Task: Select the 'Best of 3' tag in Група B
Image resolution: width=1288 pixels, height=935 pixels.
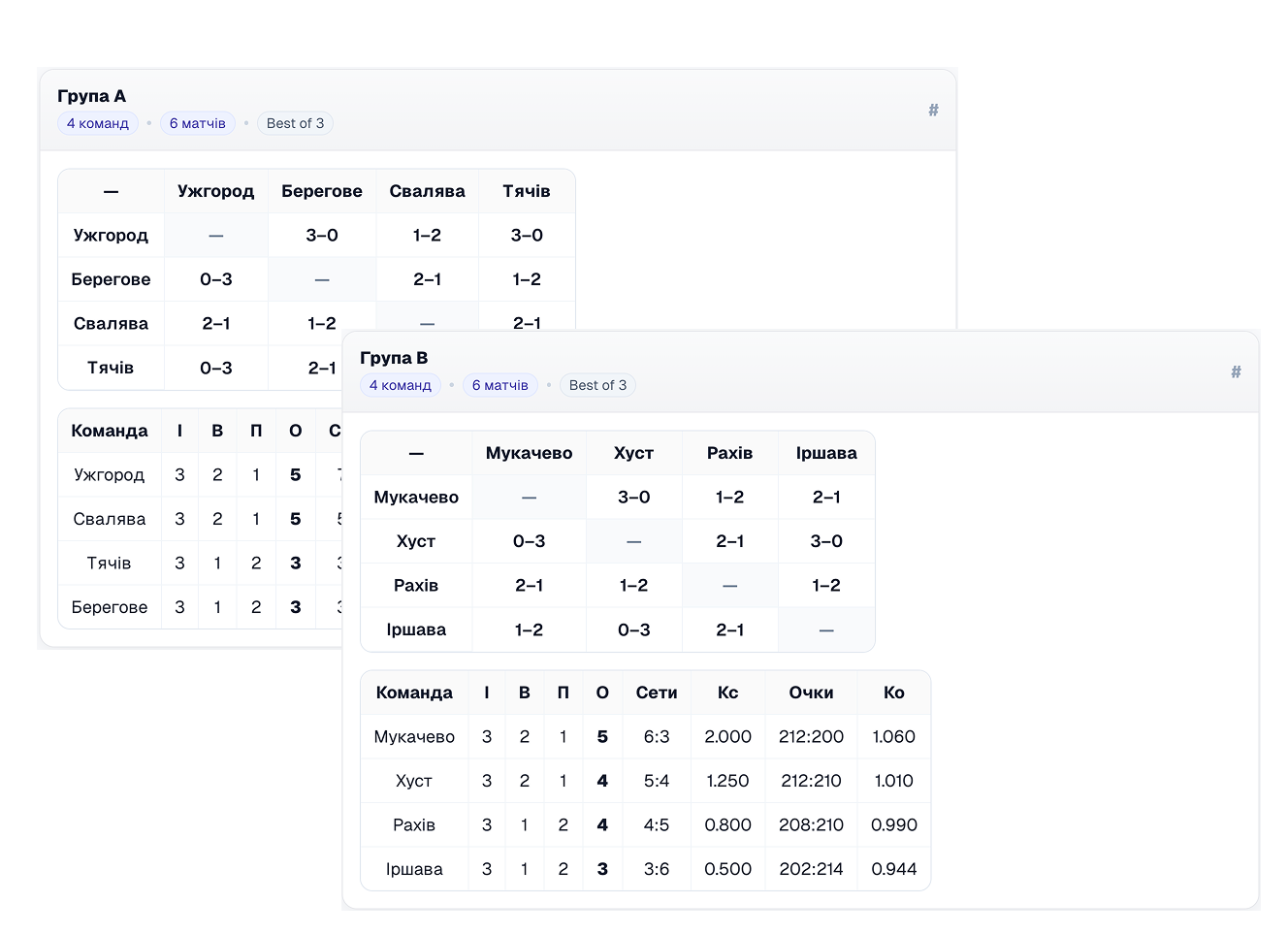Action: (597, 385)
